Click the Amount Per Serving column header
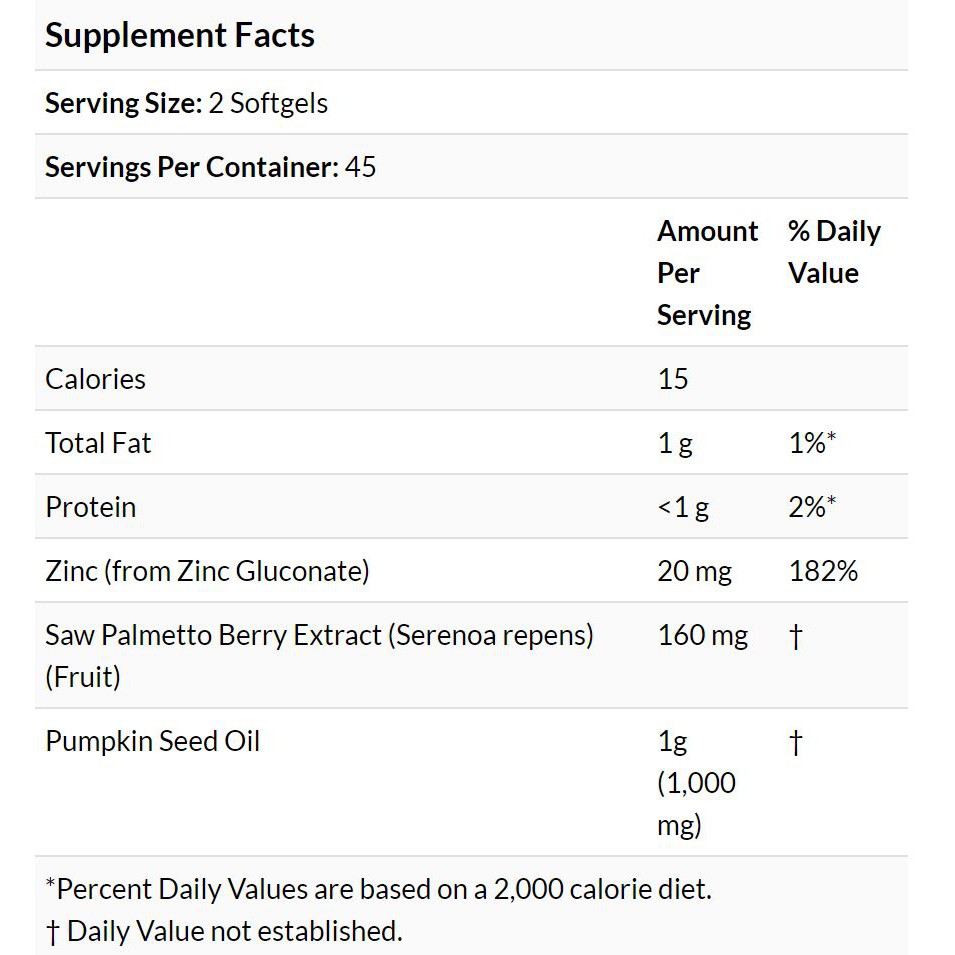Viewport: 955px width, 955px height. click(708, 273)
